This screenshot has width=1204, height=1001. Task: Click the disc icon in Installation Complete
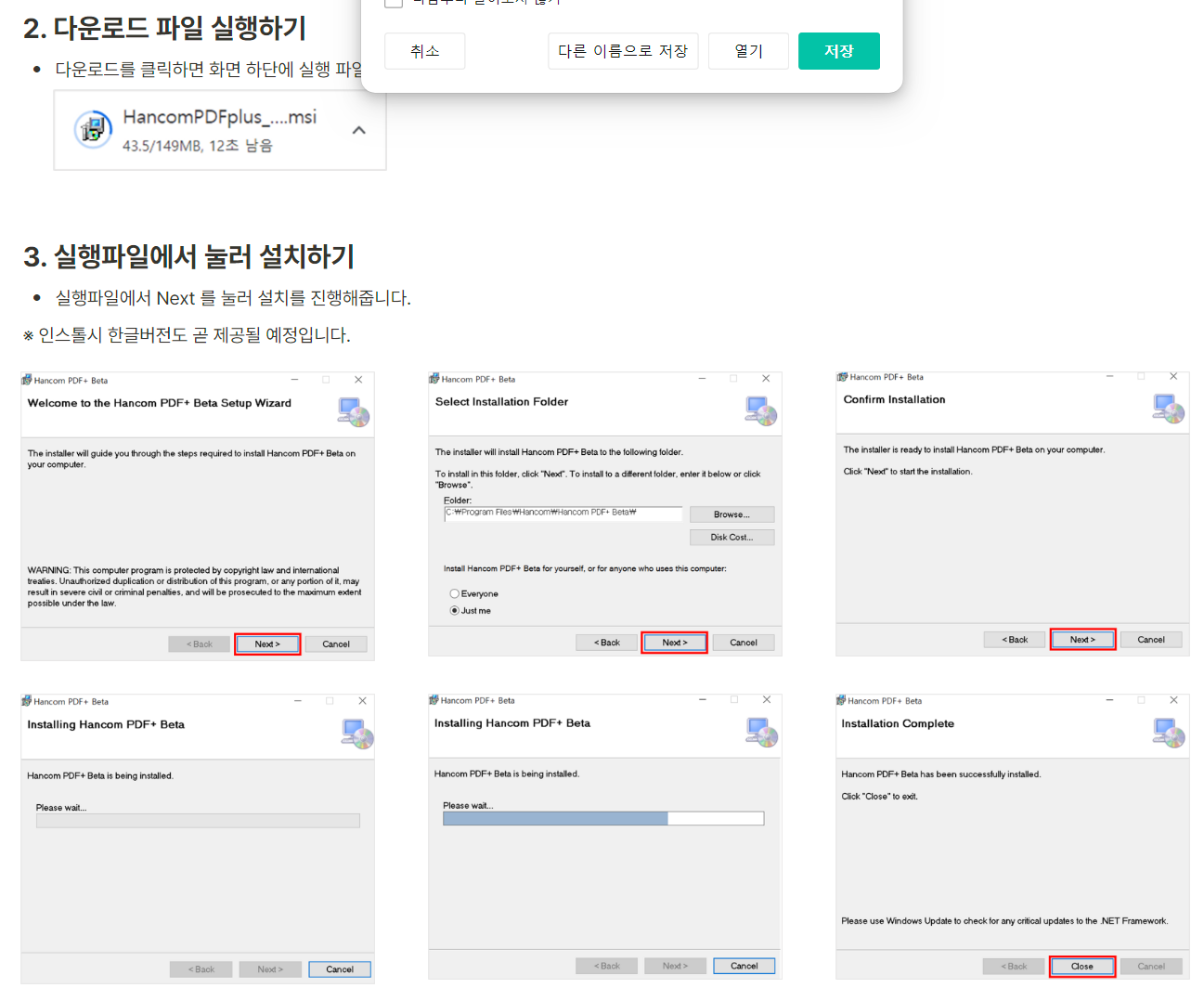tap(1169, 732)
